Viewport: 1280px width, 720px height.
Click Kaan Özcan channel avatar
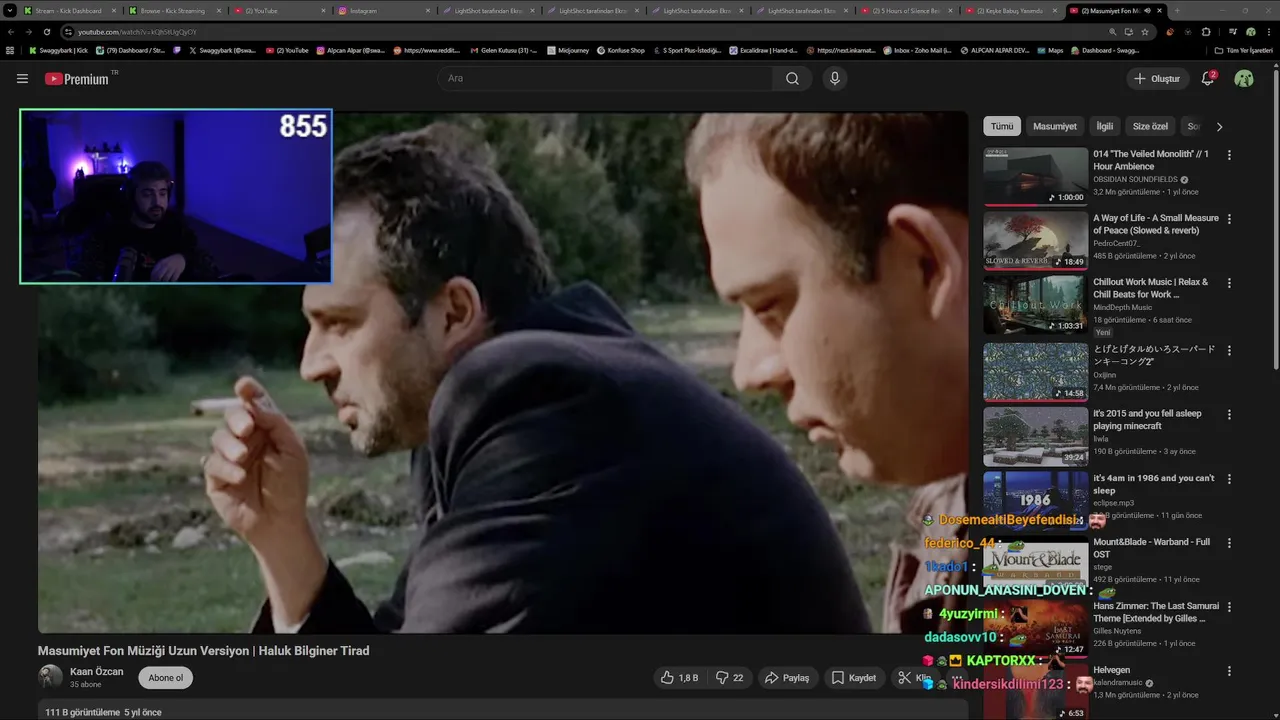(50, 677)
